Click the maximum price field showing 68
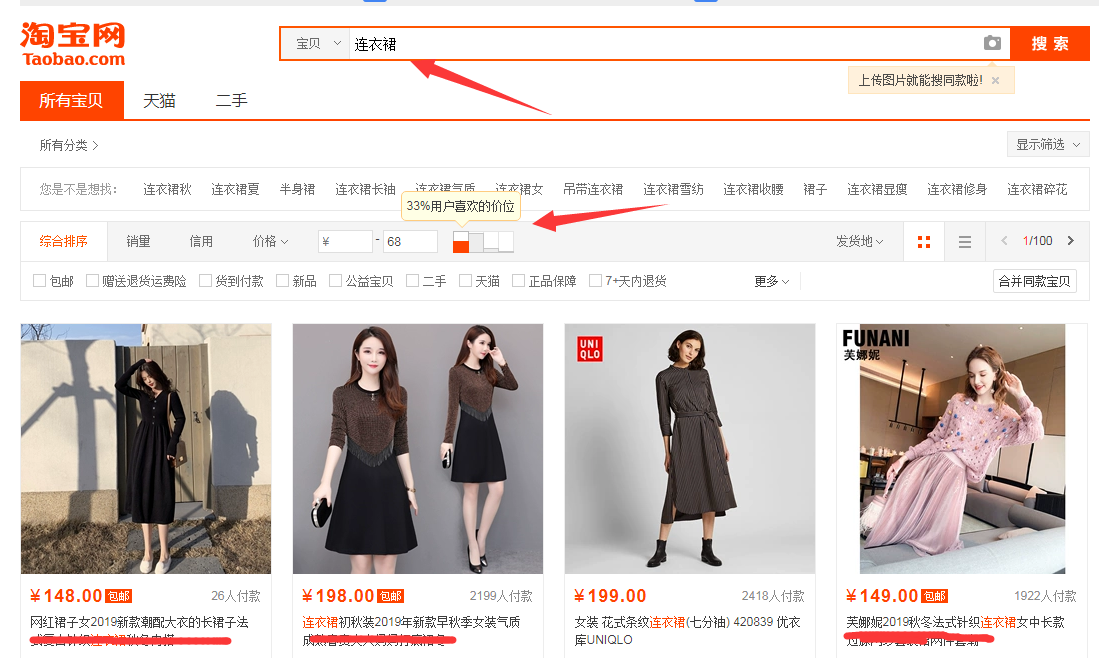 coord(410,242)
